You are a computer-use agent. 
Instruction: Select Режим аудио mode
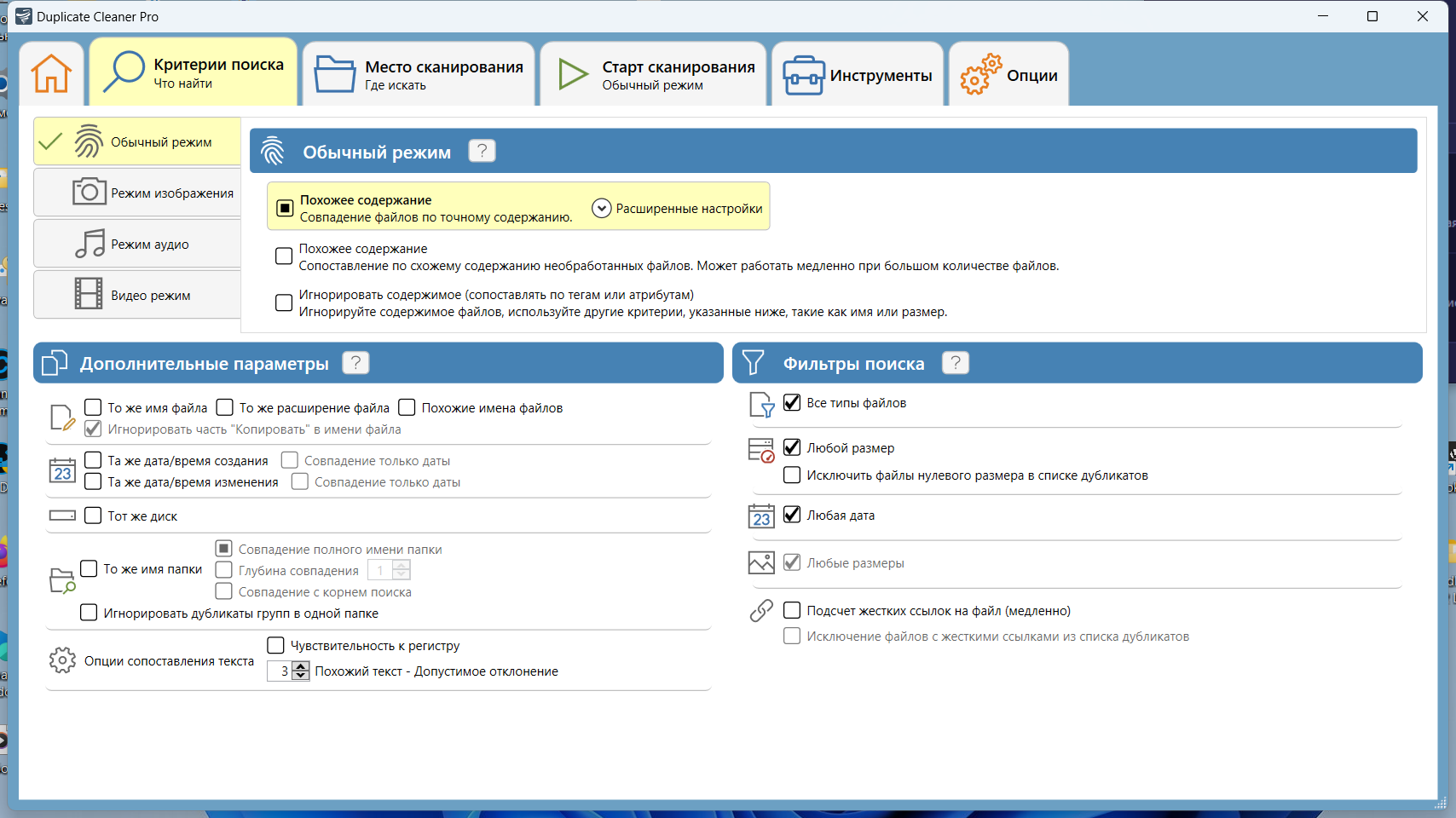click(x=137, y=244)
